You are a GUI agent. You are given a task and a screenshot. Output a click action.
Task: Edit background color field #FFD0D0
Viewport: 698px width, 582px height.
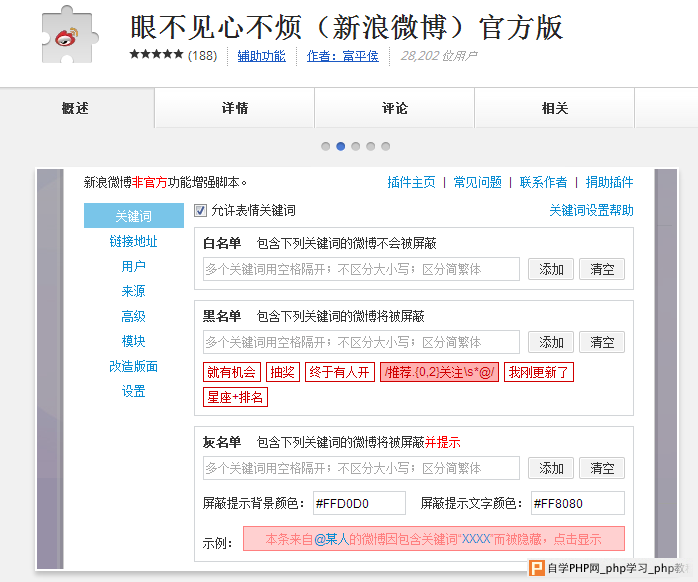point(359,503)
